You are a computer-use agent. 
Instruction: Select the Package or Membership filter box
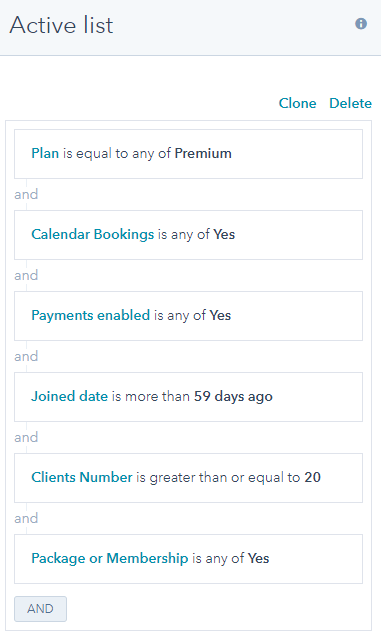[188, 559]
